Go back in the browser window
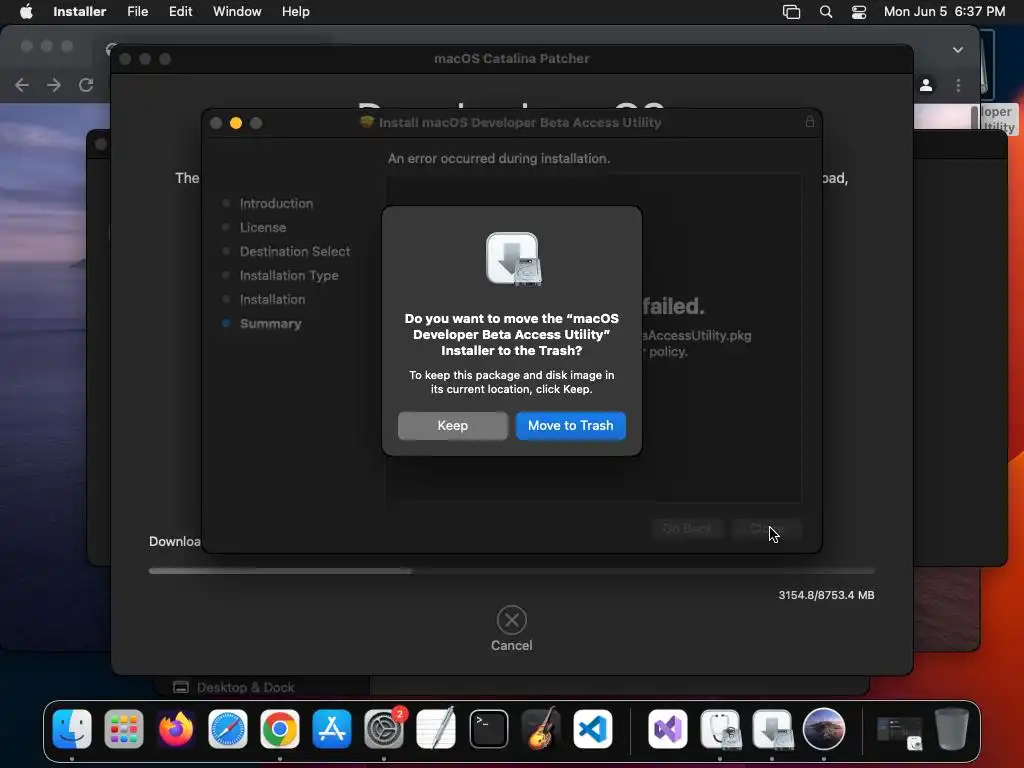Viewport: 1024px width, 768px height. tap(22, 85)
